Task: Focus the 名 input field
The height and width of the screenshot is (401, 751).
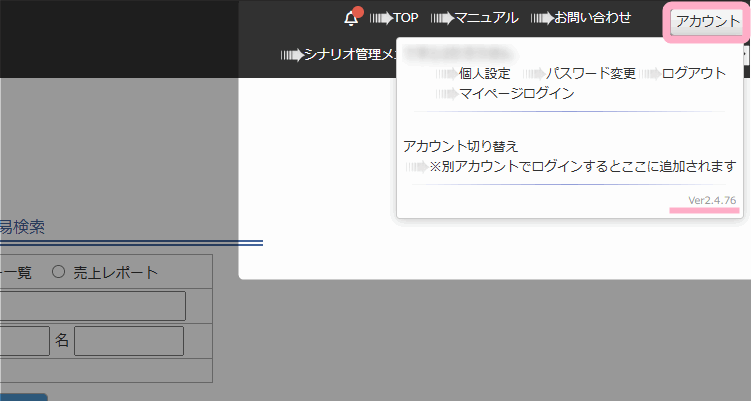Action: [128, 340]
